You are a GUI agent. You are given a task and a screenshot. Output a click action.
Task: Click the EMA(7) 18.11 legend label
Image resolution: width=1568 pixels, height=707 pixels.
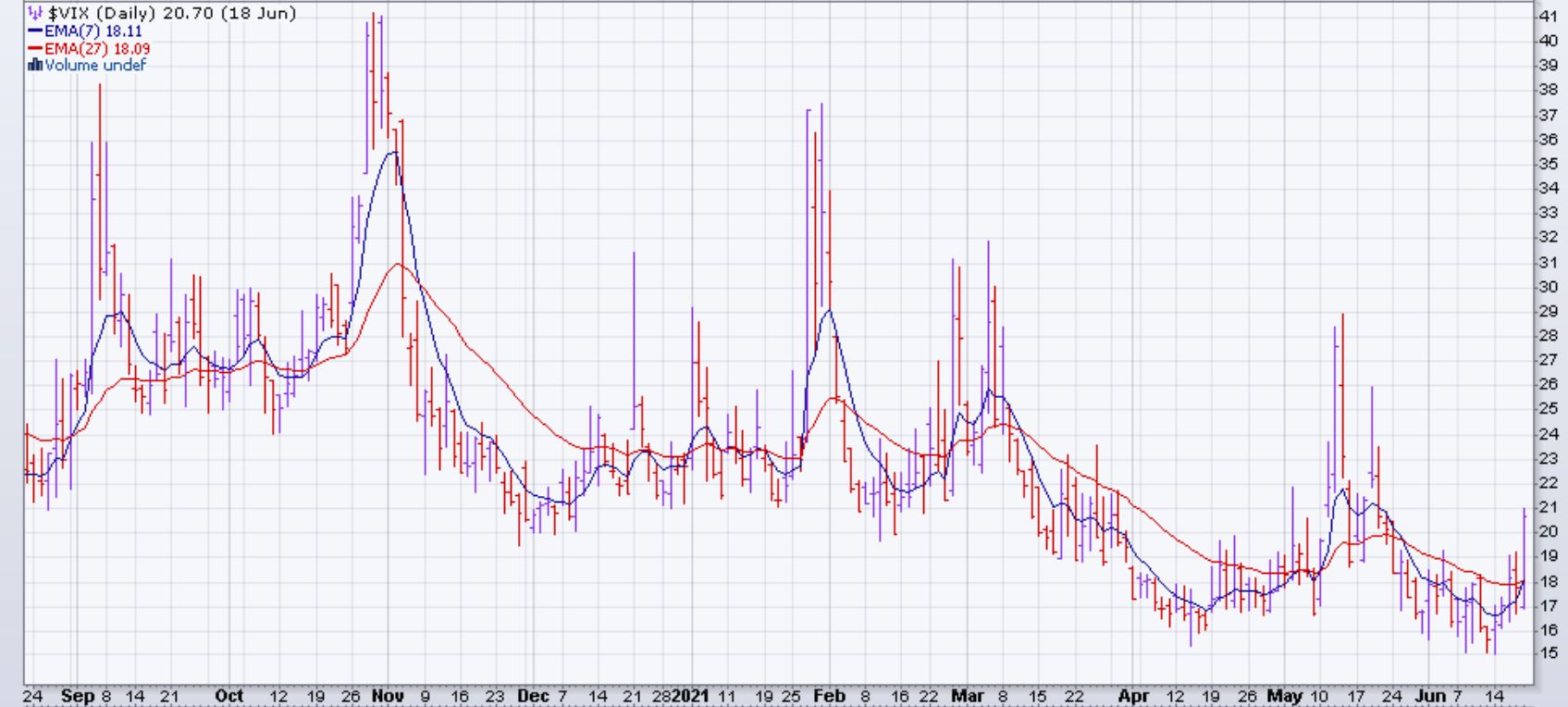(x=93, y=31)
